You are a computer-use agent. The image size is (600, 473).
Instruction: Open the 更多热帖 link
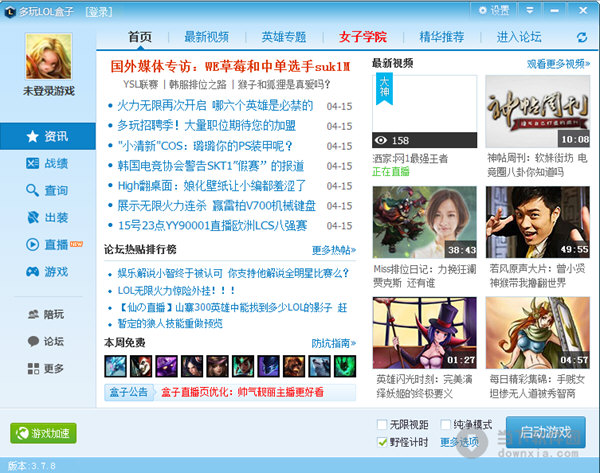tap(334, 250)
